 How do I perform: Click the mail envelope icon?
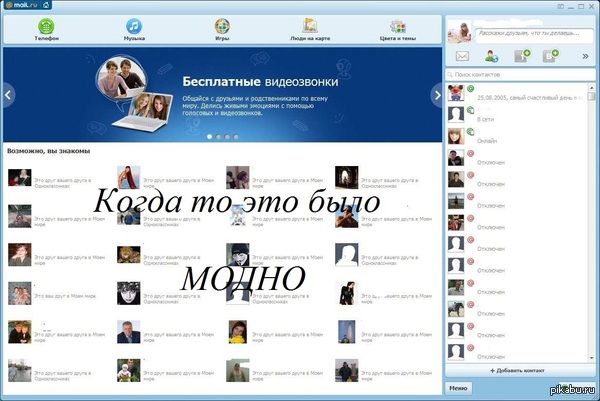[462, 57]
